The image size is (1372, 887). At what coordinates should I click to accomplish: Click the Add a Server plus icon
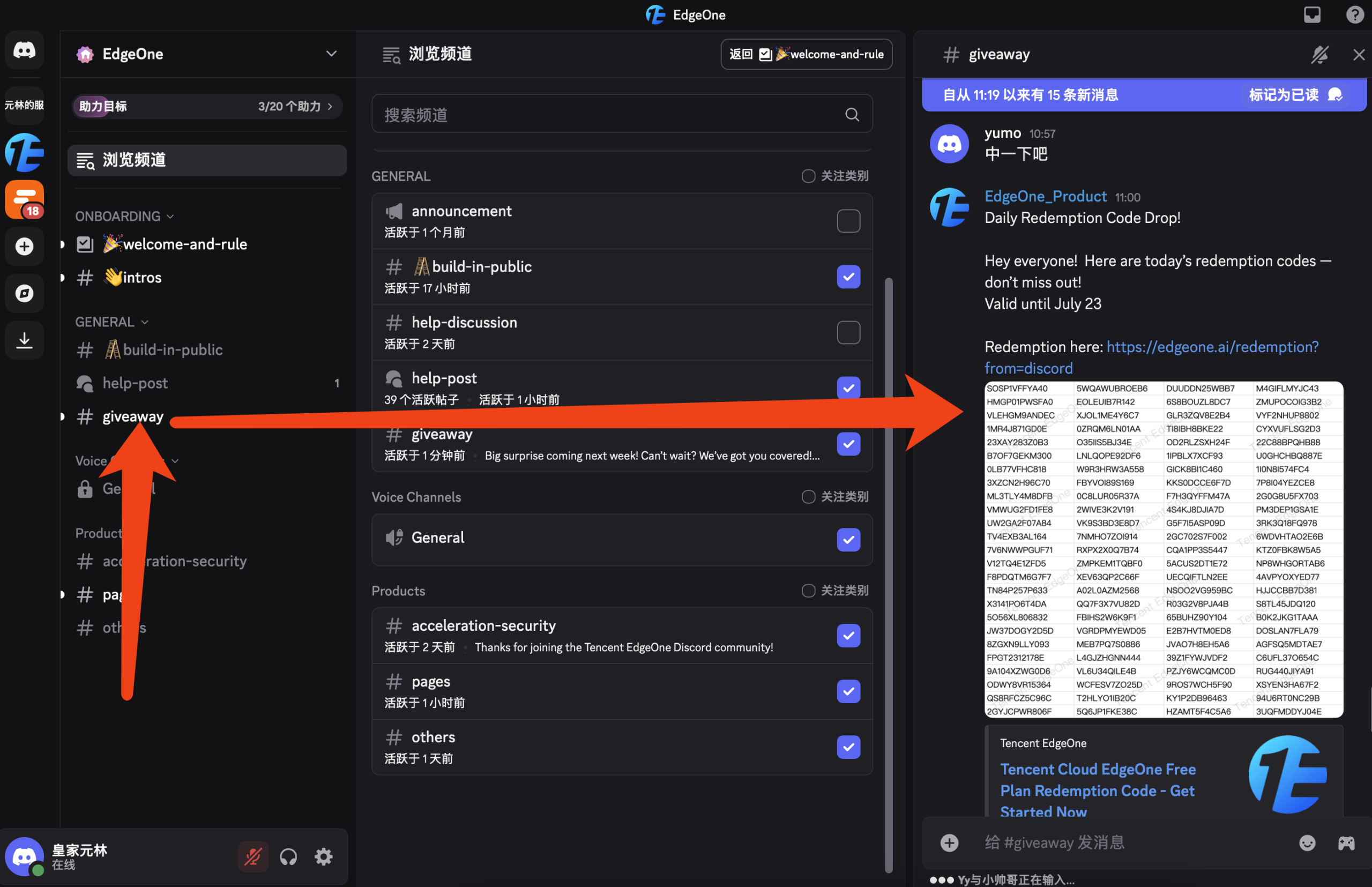[x=24, y=247]
